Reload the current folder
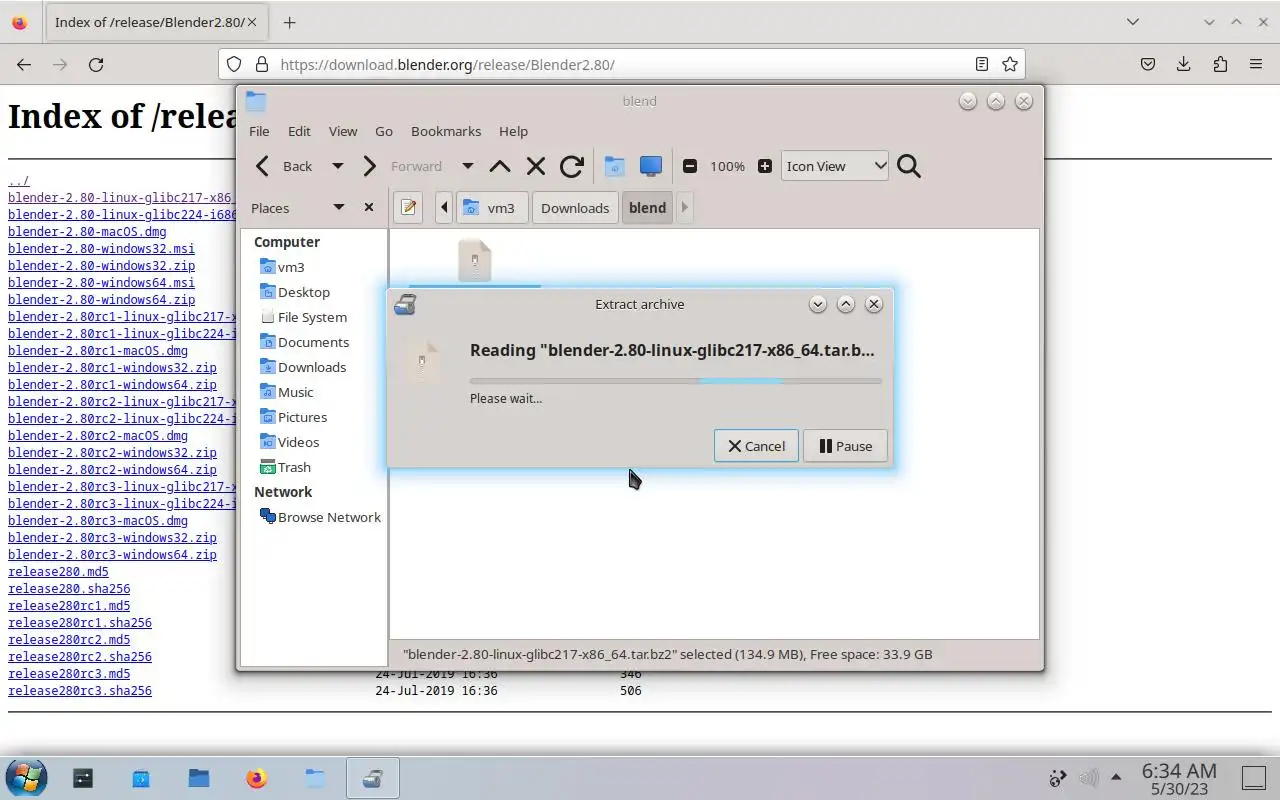This screenshot has width=1280, height=800. (x=571, y=166)
